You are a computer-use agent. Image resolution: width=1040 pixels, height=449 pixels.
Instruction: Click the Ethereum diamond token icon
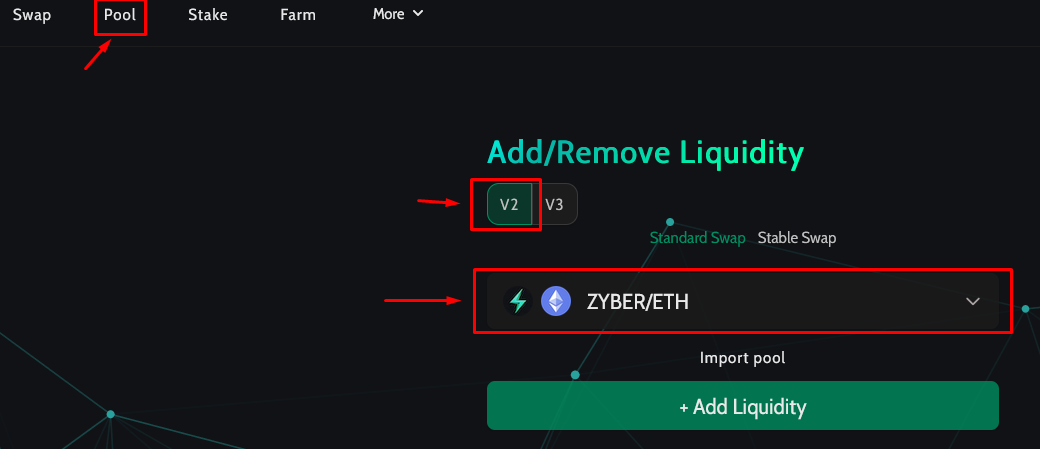coord(556,301)
